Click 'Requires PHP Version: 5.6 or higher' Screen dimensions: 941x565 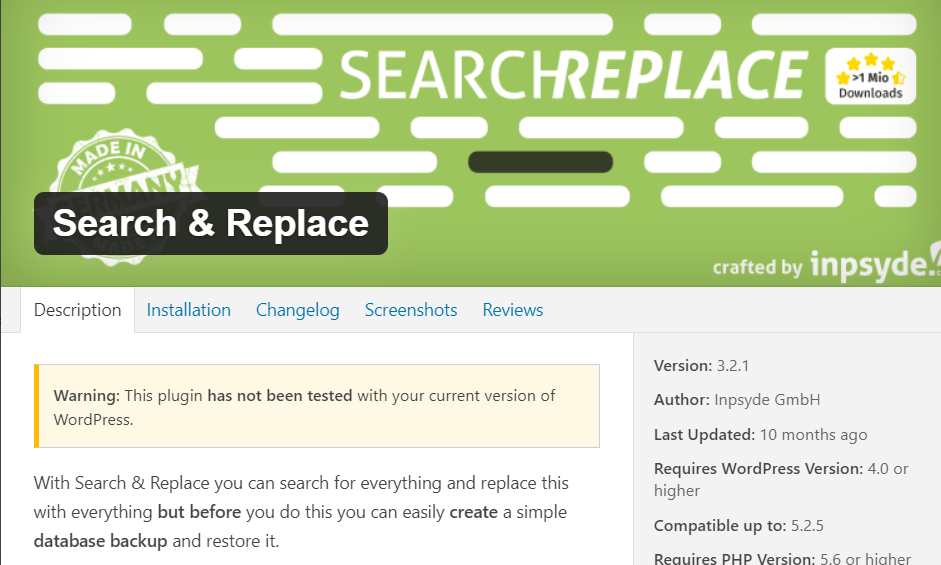coord(782,558)
